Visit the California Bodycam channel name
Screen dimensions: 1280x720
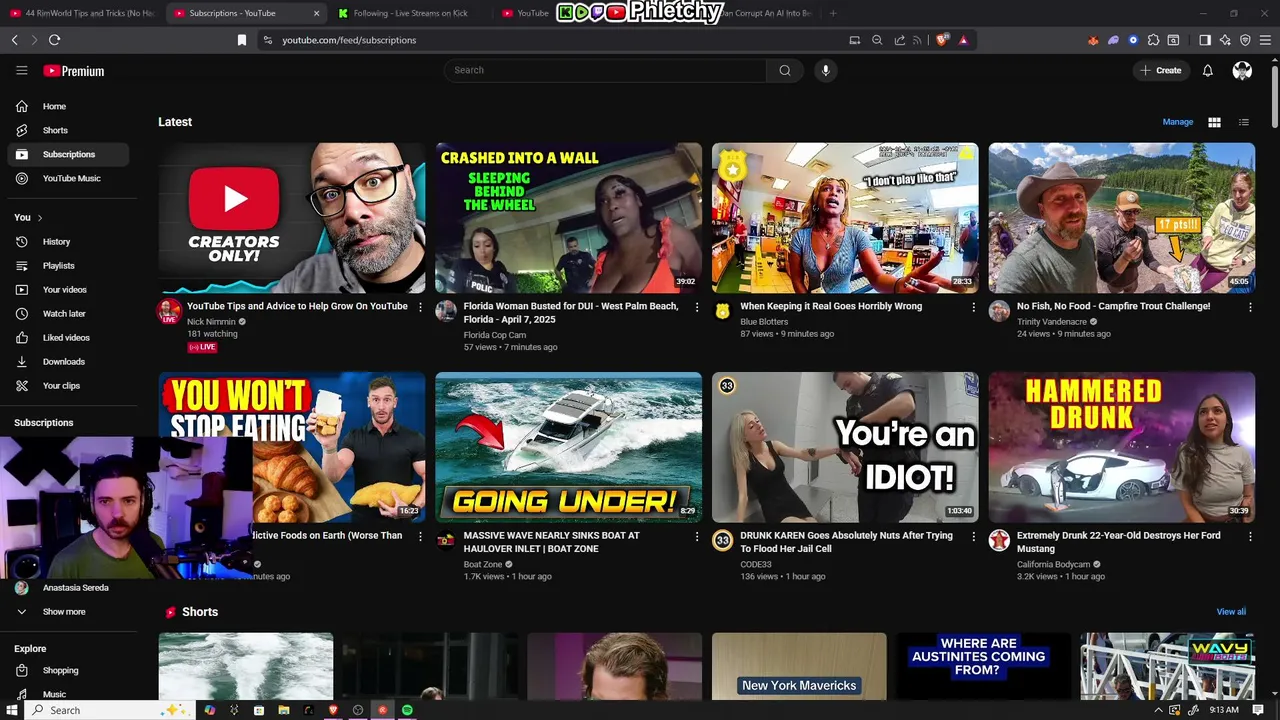tap(1053, 564)
